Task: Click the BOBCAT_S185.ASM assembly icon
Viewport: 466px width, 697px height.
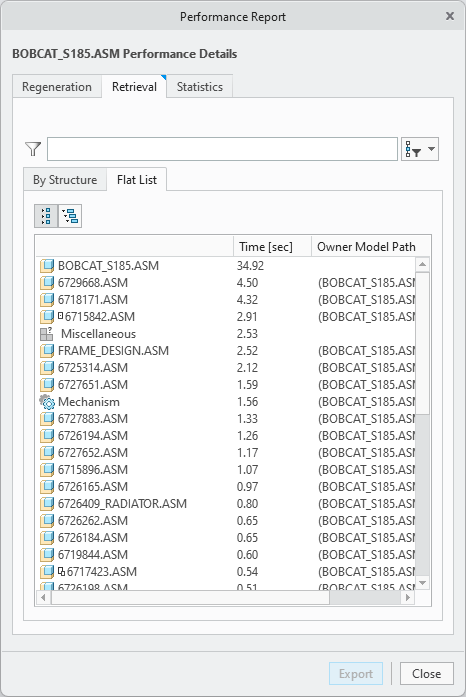Action: pyautogui.click(x=47, y=266)
